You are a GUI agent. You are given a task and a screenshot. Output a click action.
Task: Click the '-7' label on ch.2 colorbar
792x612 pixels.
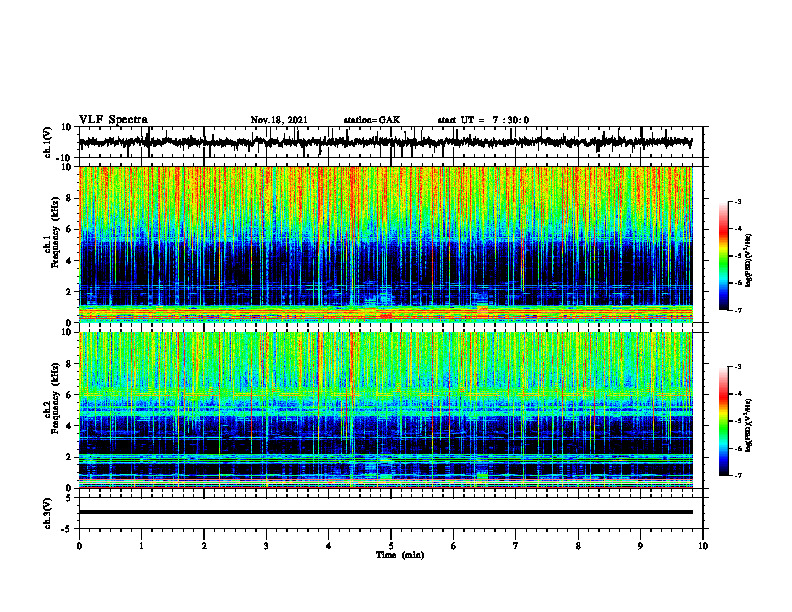[x=738, y=476]
